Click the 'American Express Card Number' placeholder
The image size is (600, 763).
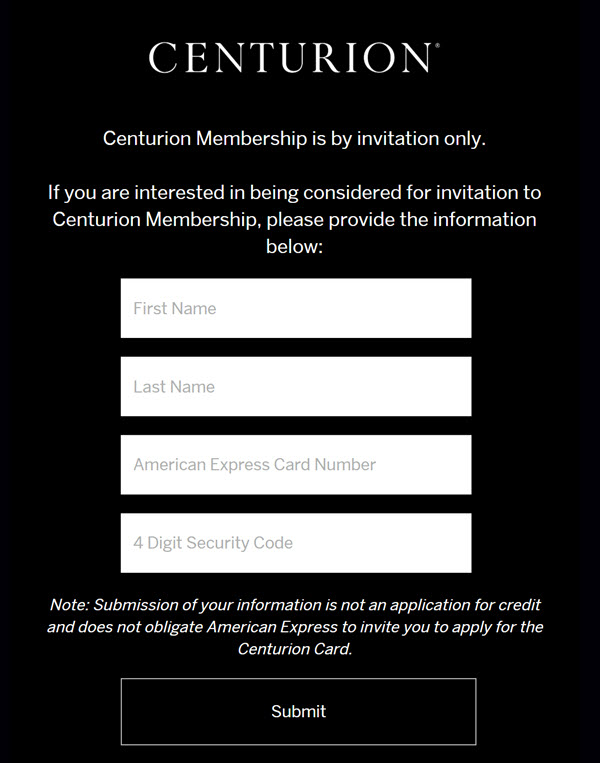[255, 465]
